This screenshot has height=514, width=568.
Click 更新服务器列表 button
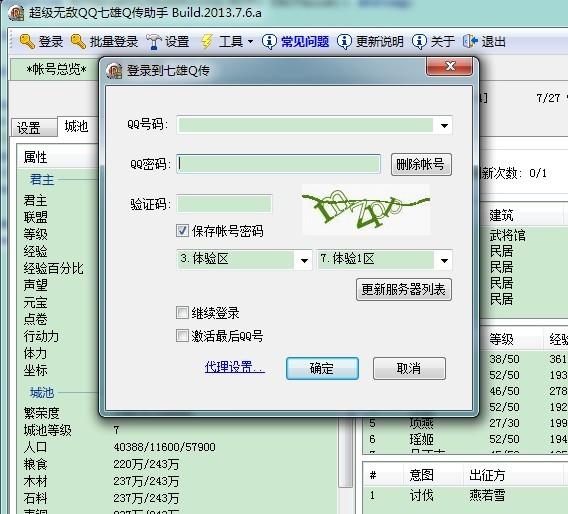coord(404,289)
